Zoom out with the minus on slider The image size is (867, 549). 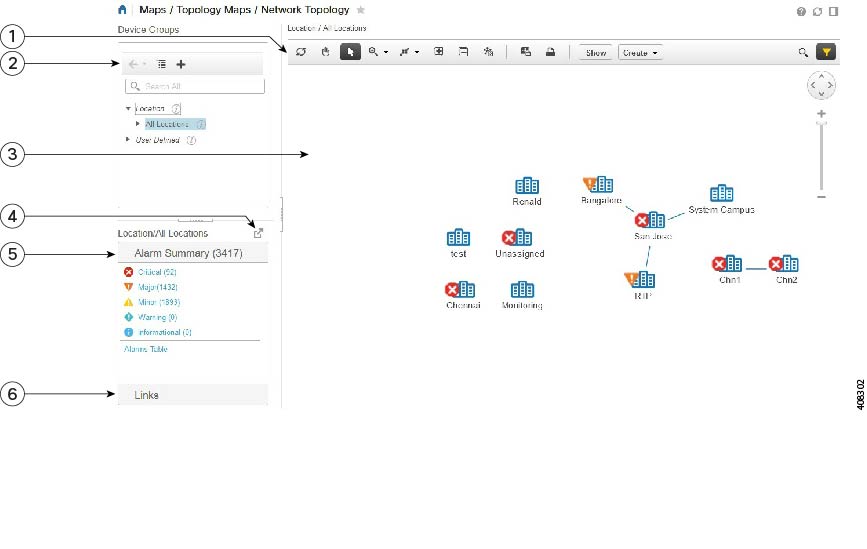(x=822, y=197)
